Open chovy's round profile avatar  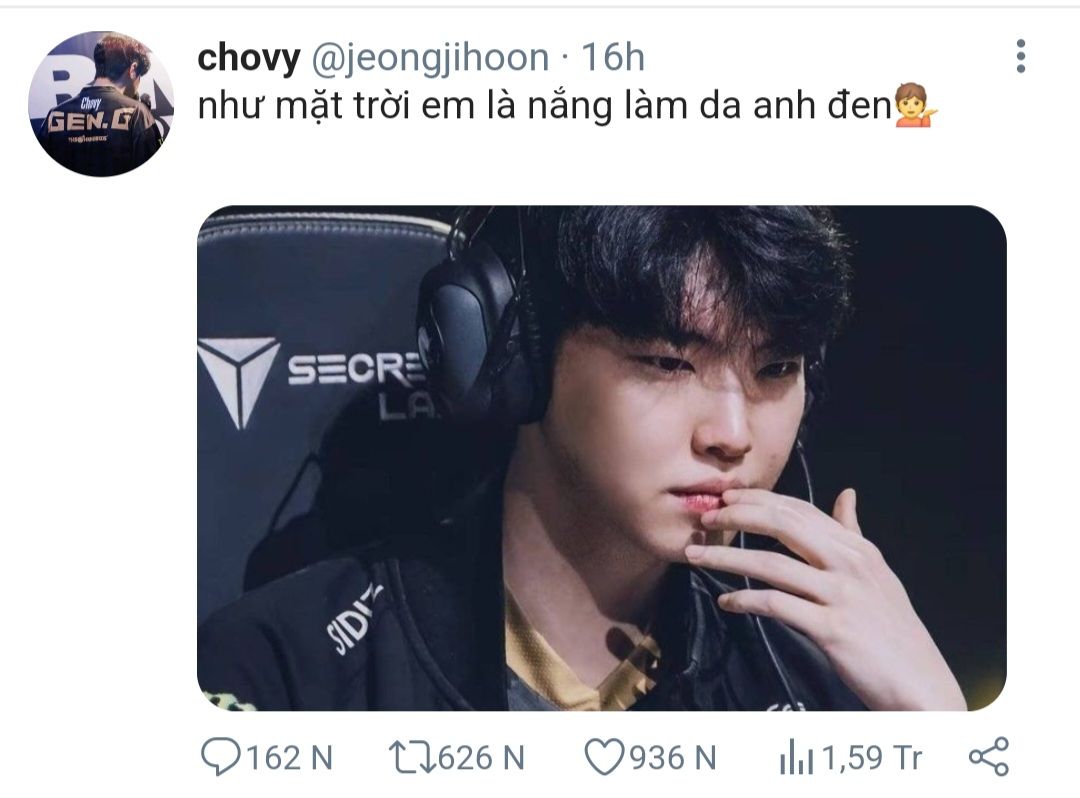[101, 104]
